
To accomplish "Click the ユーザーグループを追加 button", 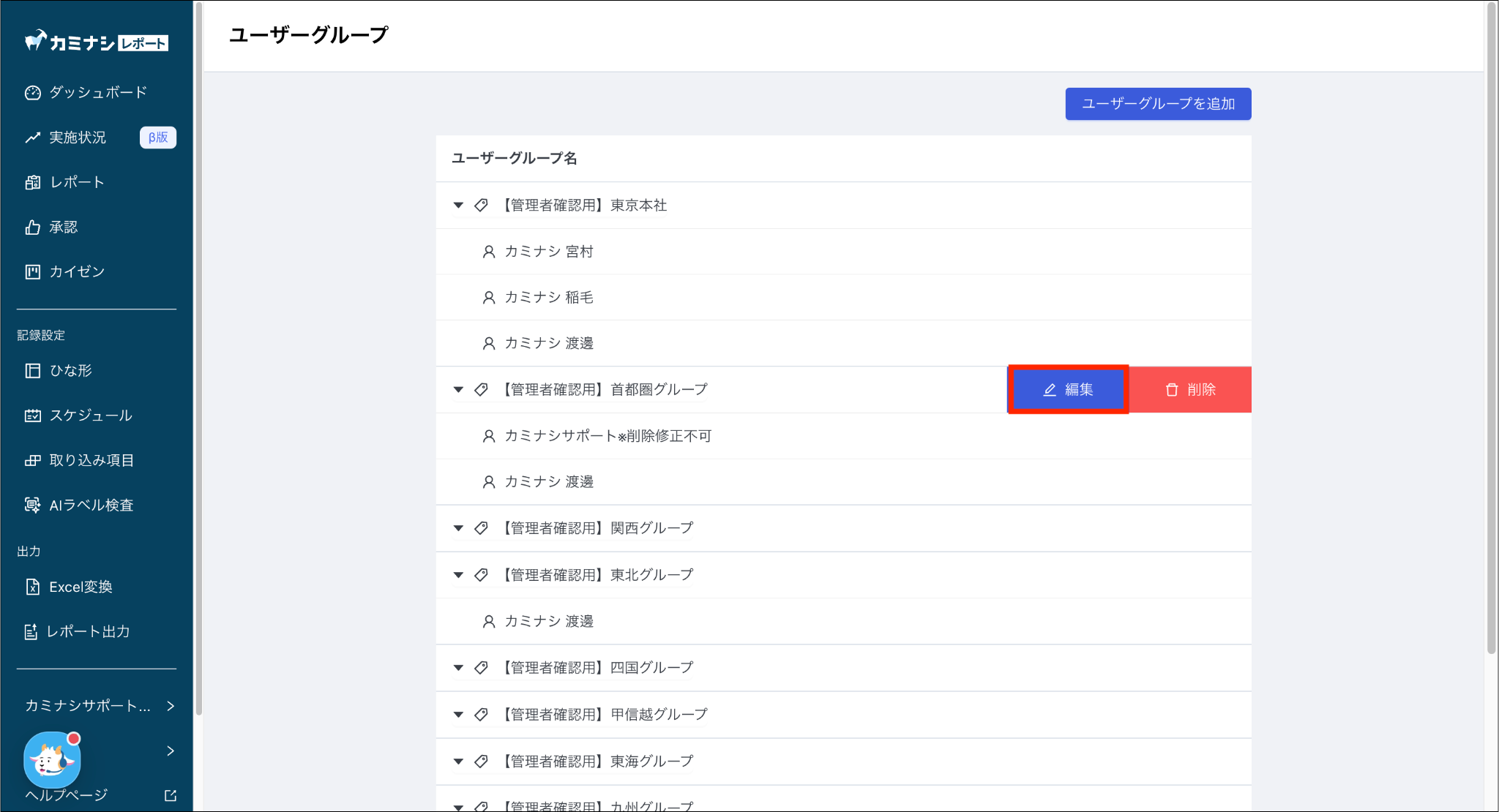I will (x=1158, y=104).
